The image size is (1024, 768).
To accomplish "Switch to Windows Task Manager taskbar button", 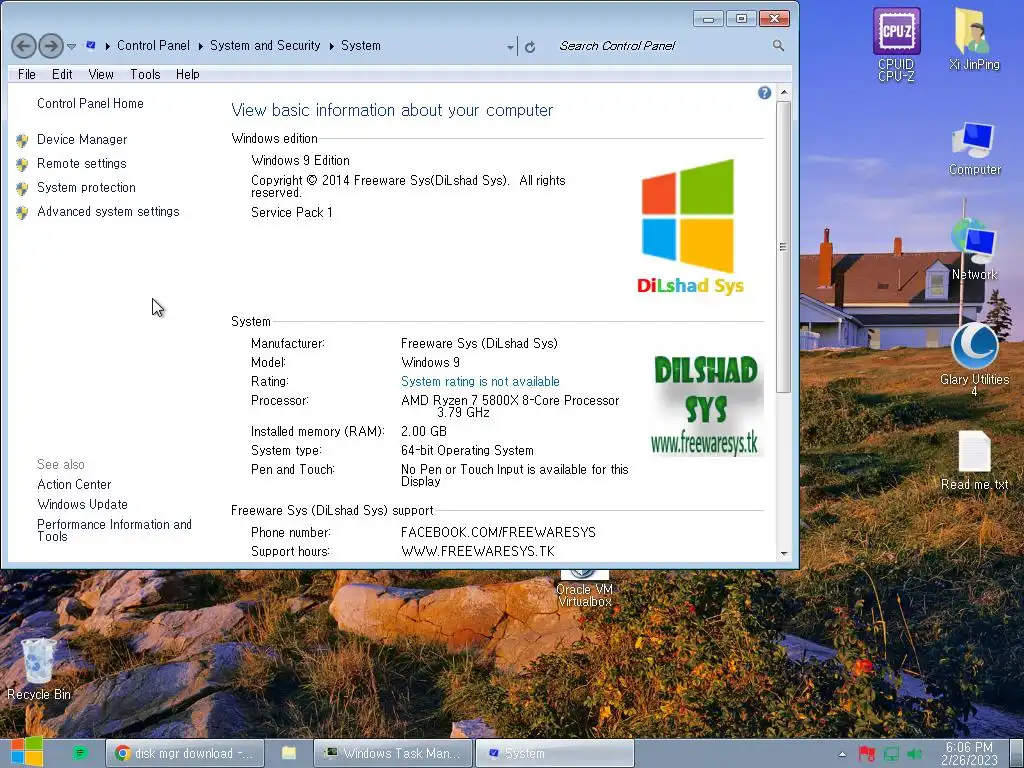I will [x=394, y=753].
